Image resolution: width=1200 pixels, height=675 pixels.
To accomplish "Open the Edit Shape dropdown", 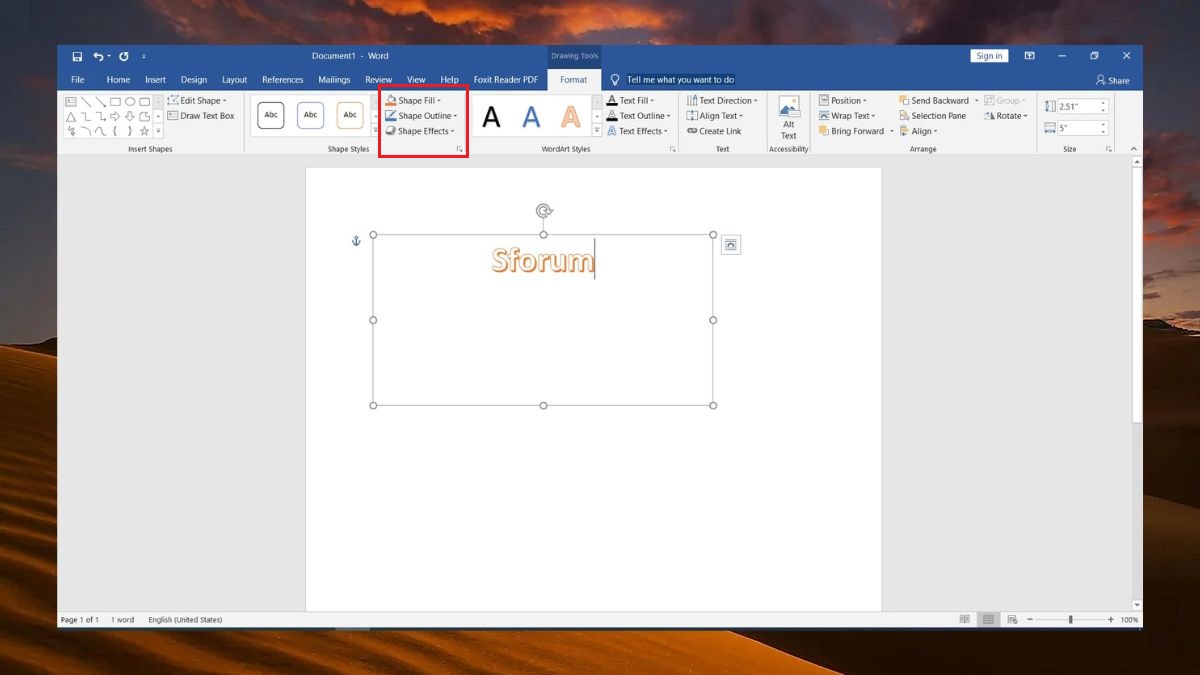I will (197, 101).
